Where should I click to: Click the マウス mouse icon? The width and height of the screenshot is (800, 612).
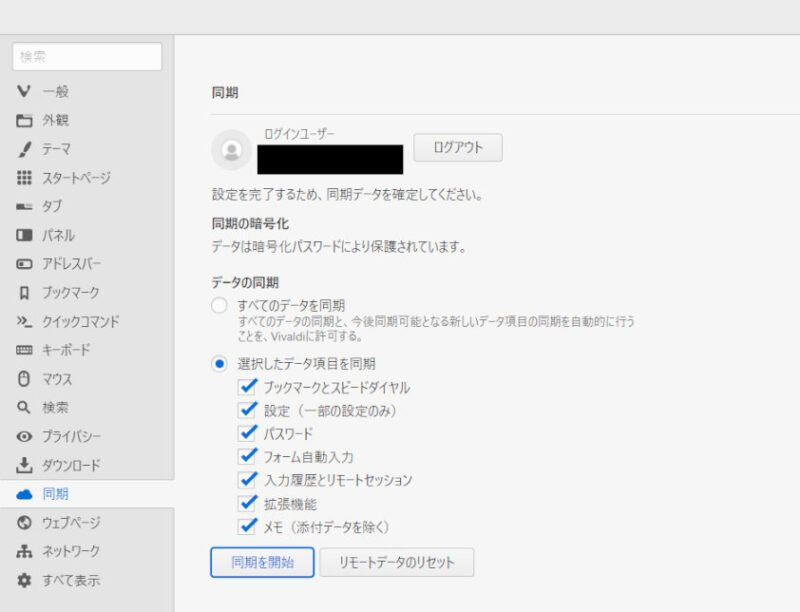[x=24, y=378]
